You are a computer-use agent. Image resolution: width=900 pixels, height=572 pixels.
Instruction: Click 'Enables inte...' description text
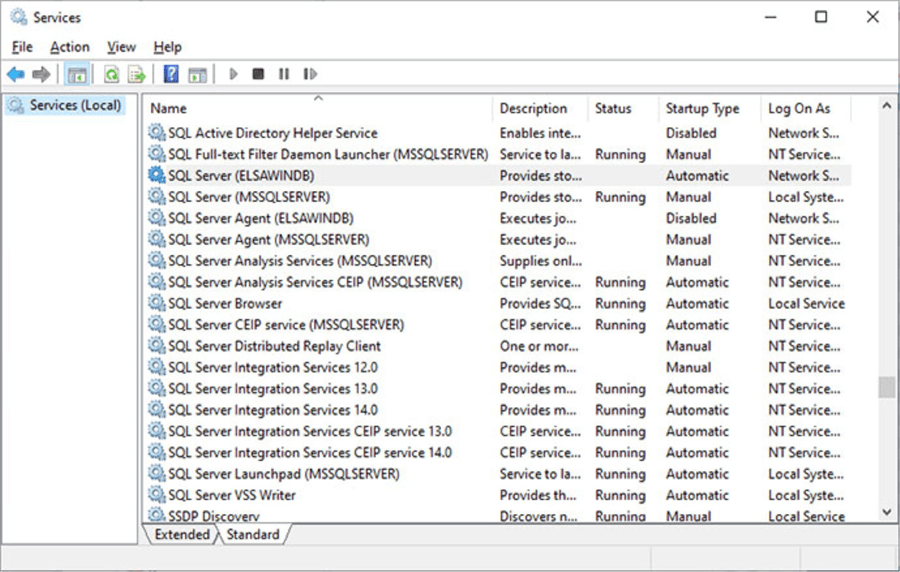pos(540,133)
